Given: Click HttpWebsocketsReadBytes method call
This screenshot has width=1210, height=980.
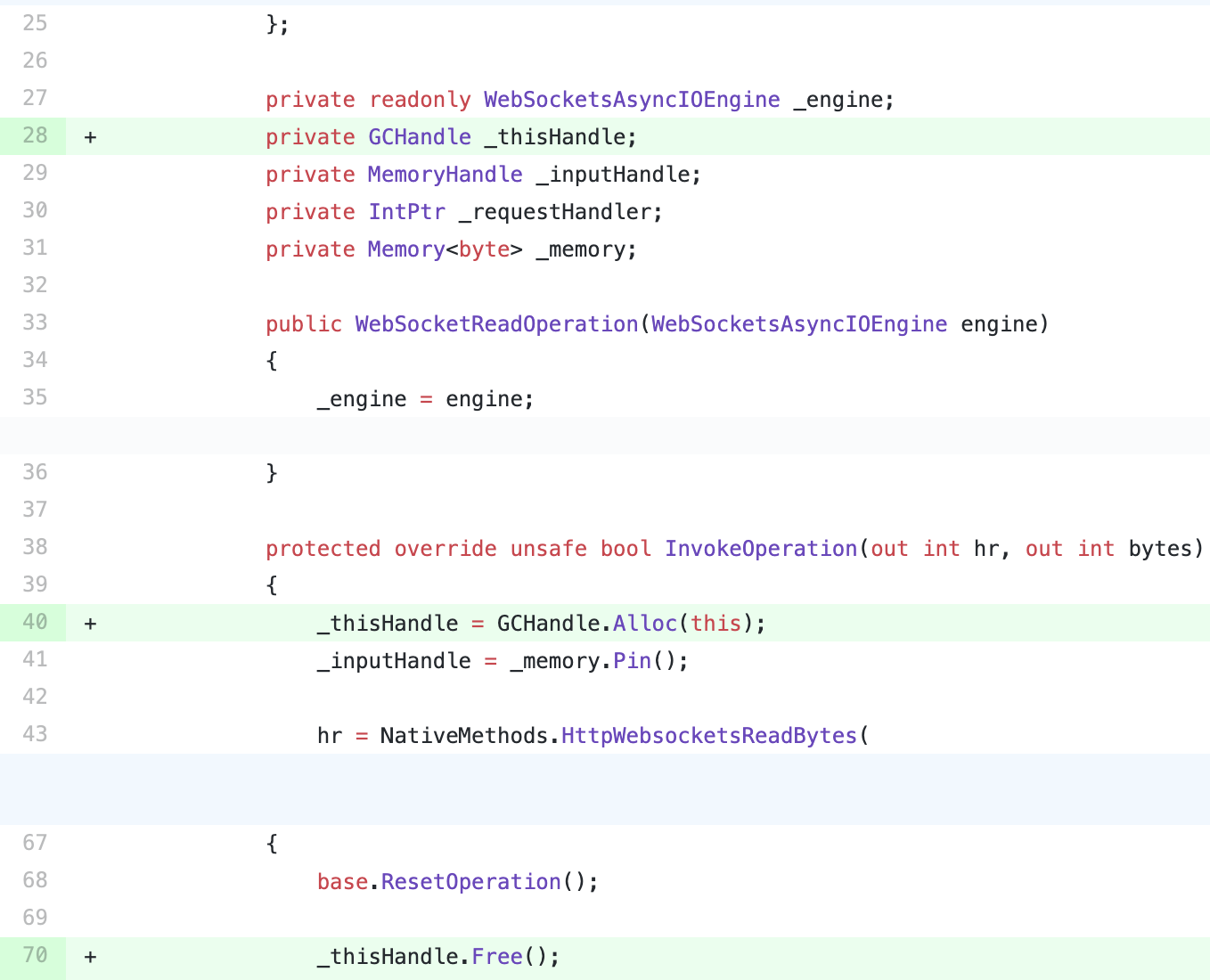Looking at the screenshot, I should [x=709, y=736].
